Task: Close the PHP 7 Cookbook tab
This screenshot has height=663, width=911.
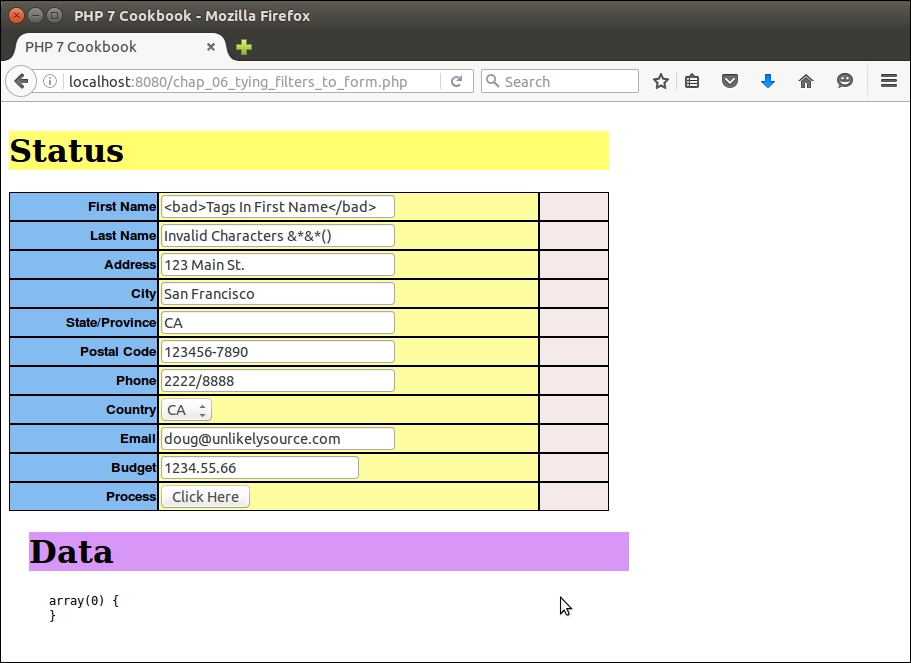Action: coord(211,47)
